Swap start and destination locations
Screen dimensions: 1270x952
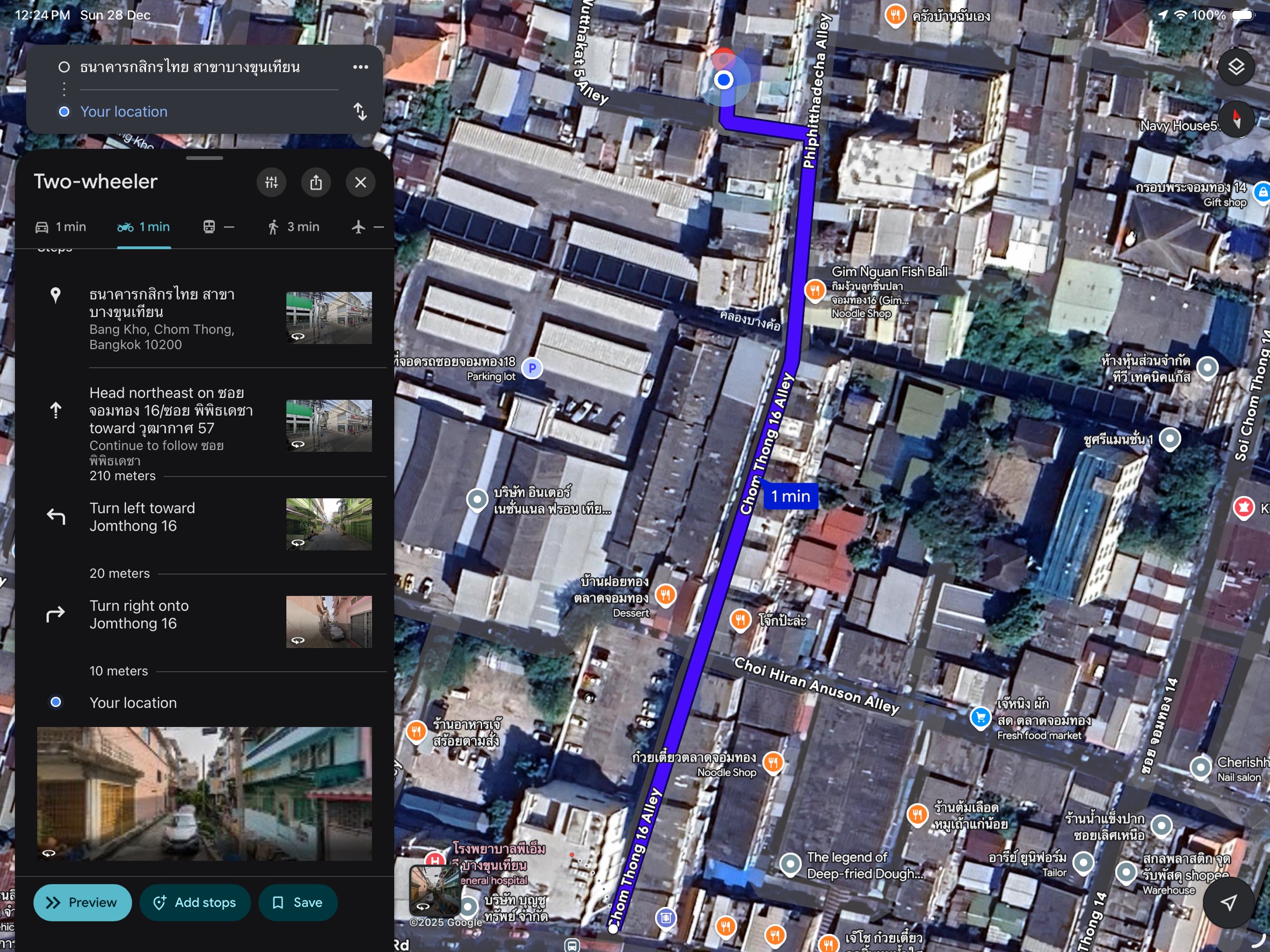360,111
